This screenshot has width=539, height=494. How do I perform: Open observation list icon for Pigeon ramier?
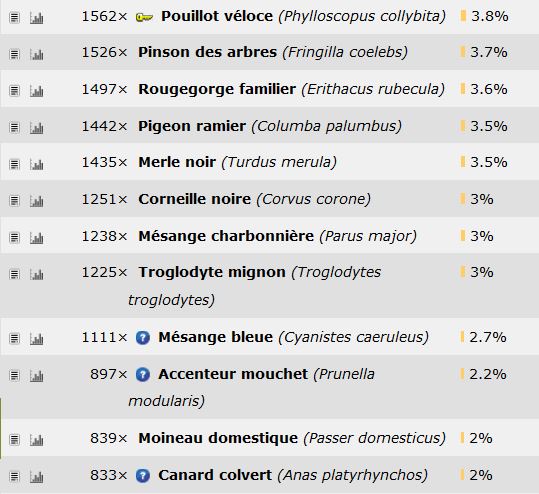pyautogui.click(x=14, y=128)
